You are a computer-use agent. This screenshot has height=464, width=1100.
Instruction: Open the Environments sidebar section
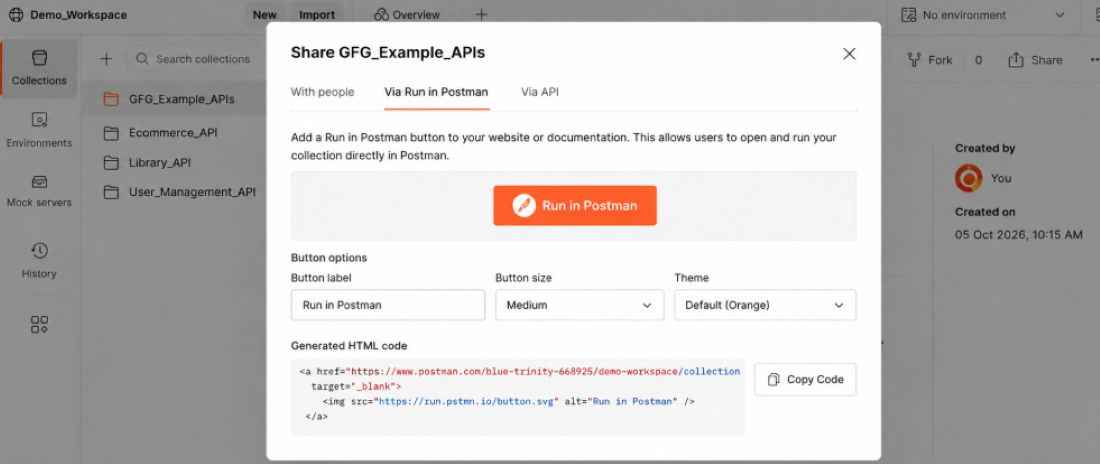(39, 131)
